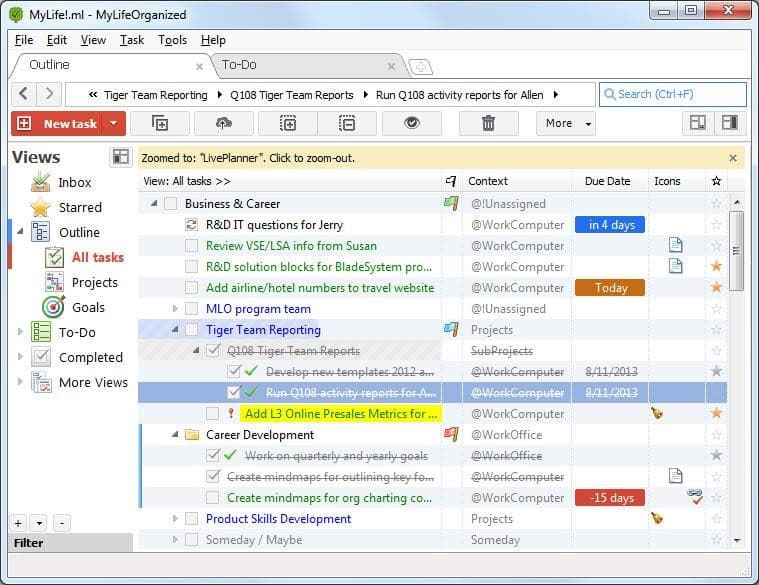Viewport: 759px width, 585px height.
Task: Open the Task menu
Action: [x=131, y=40]
